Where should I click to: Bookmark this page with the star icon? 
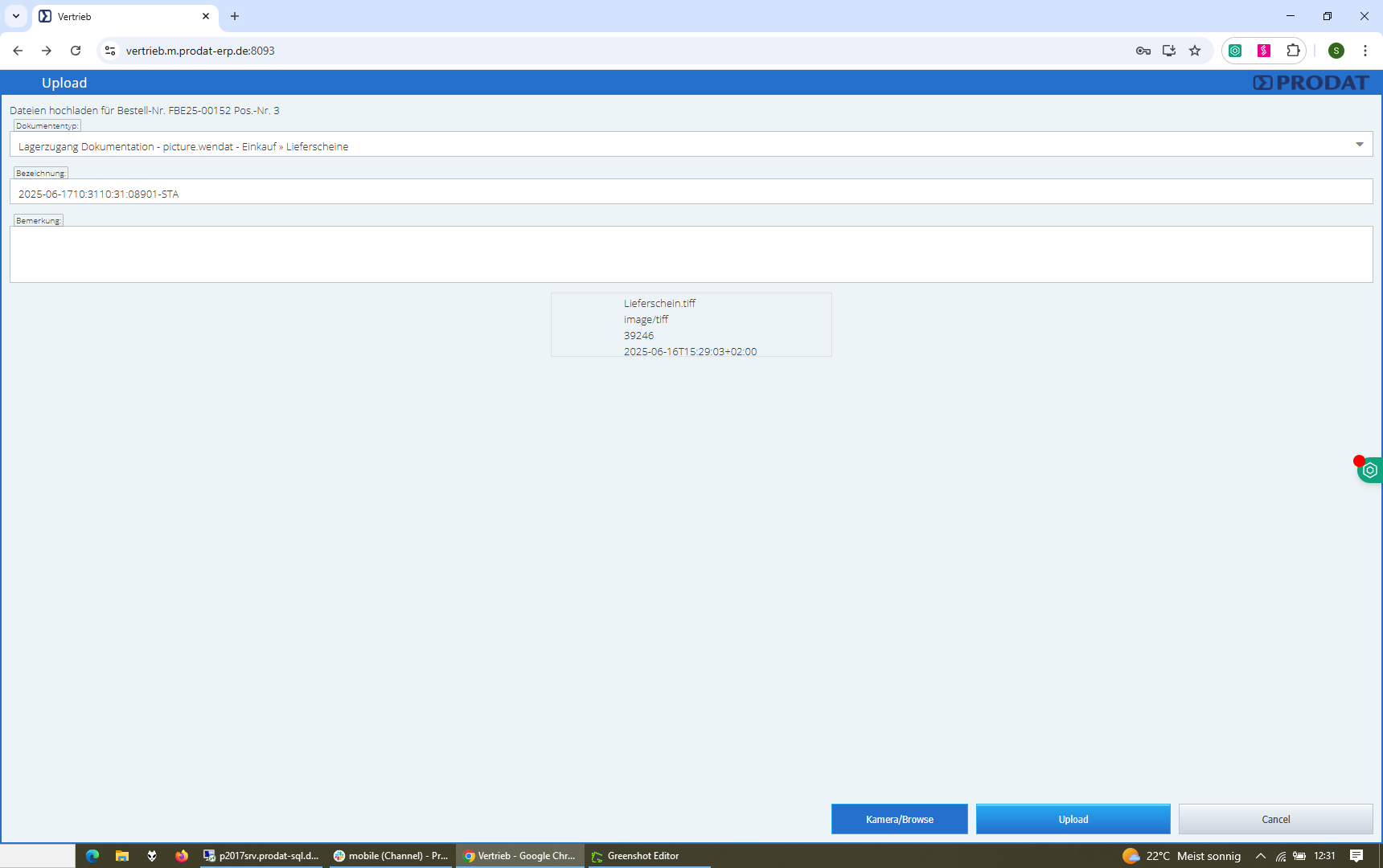click(1195, 51)
